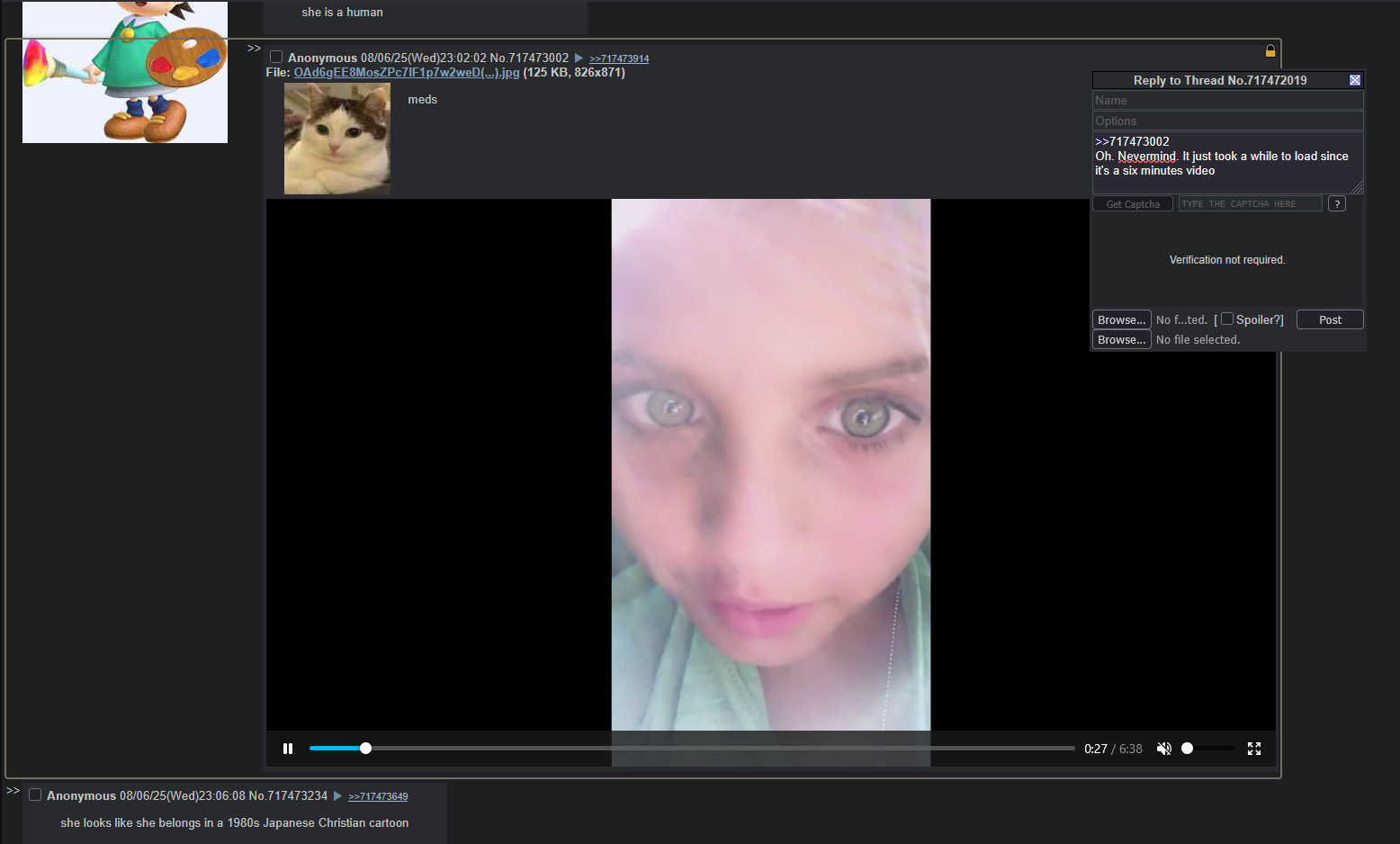Screen dimensions: 1400x844
Task: Check the box for post No.717473002
Action: 276,57
